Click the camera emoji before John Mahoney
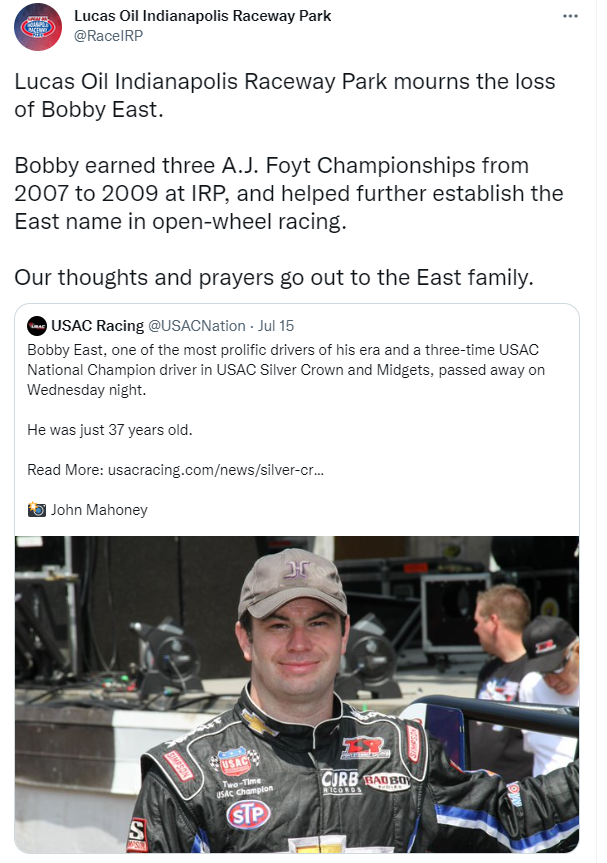Image resolution: width=607 pixels, height=863 pixels. (37, 510)
